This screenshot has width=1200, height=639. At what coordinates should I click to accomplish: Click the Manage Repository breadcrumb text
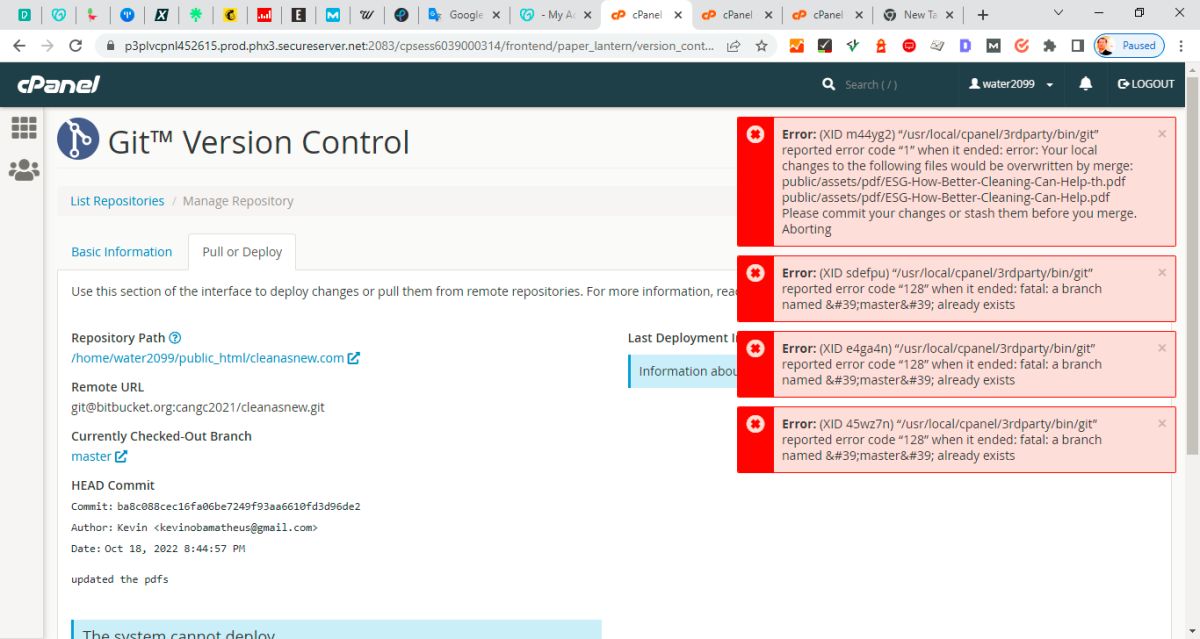point(238,201)
